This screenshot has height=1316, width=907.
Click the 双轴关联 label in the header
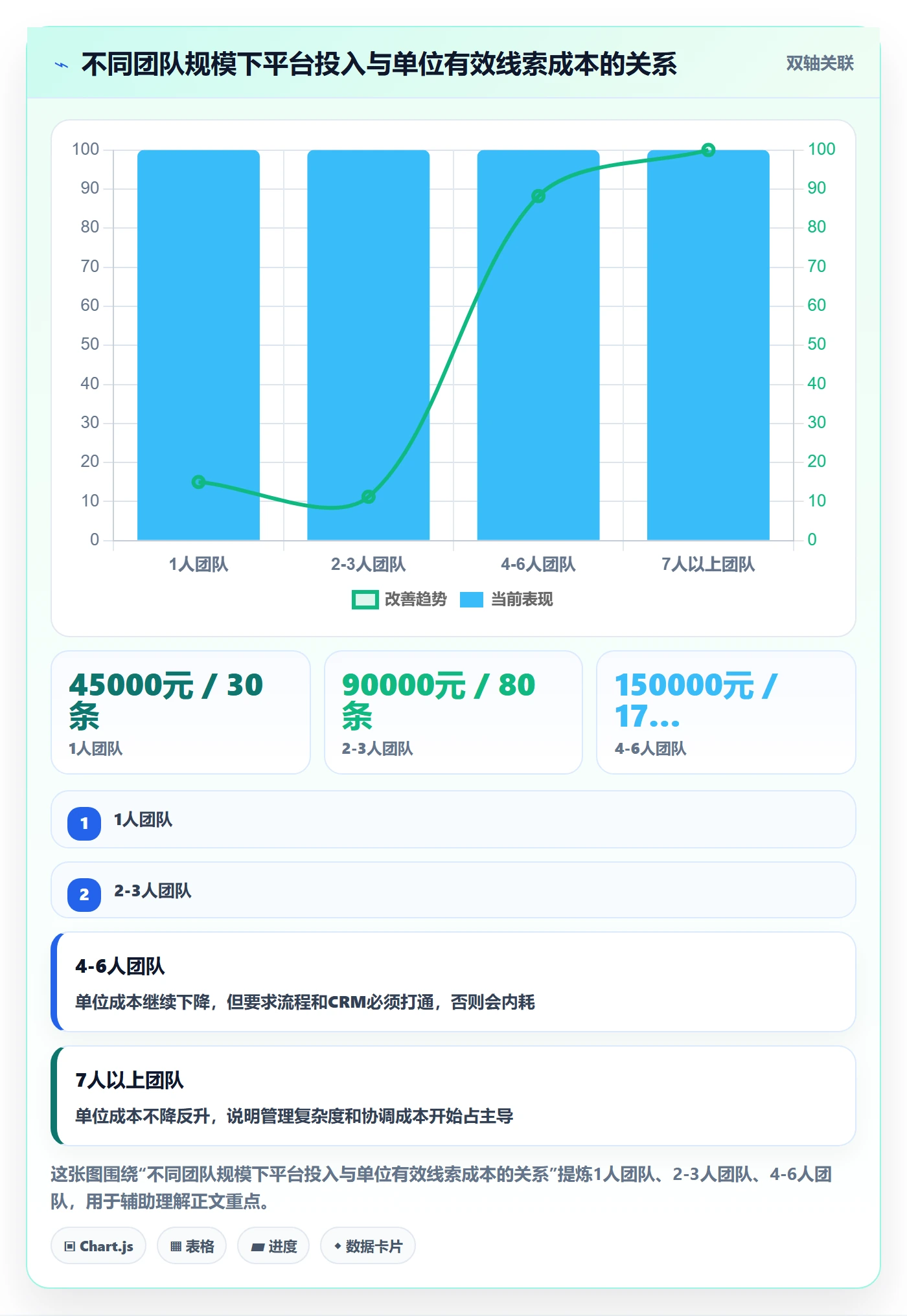pos(820,63)
